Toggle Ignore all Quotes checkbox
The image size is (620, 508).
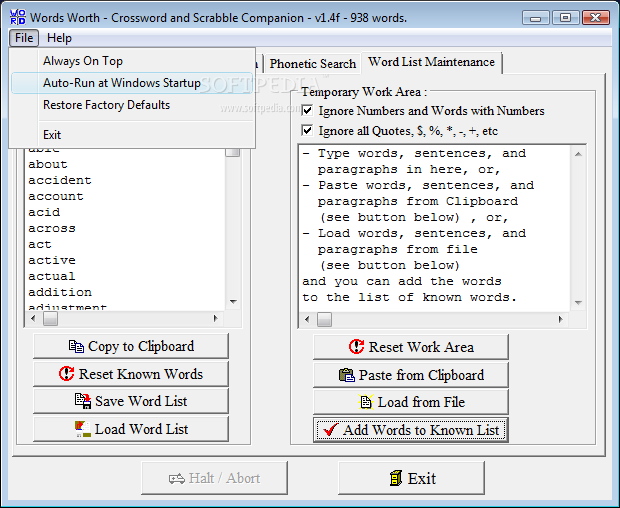pyautogui.click(x=307, y=130)
